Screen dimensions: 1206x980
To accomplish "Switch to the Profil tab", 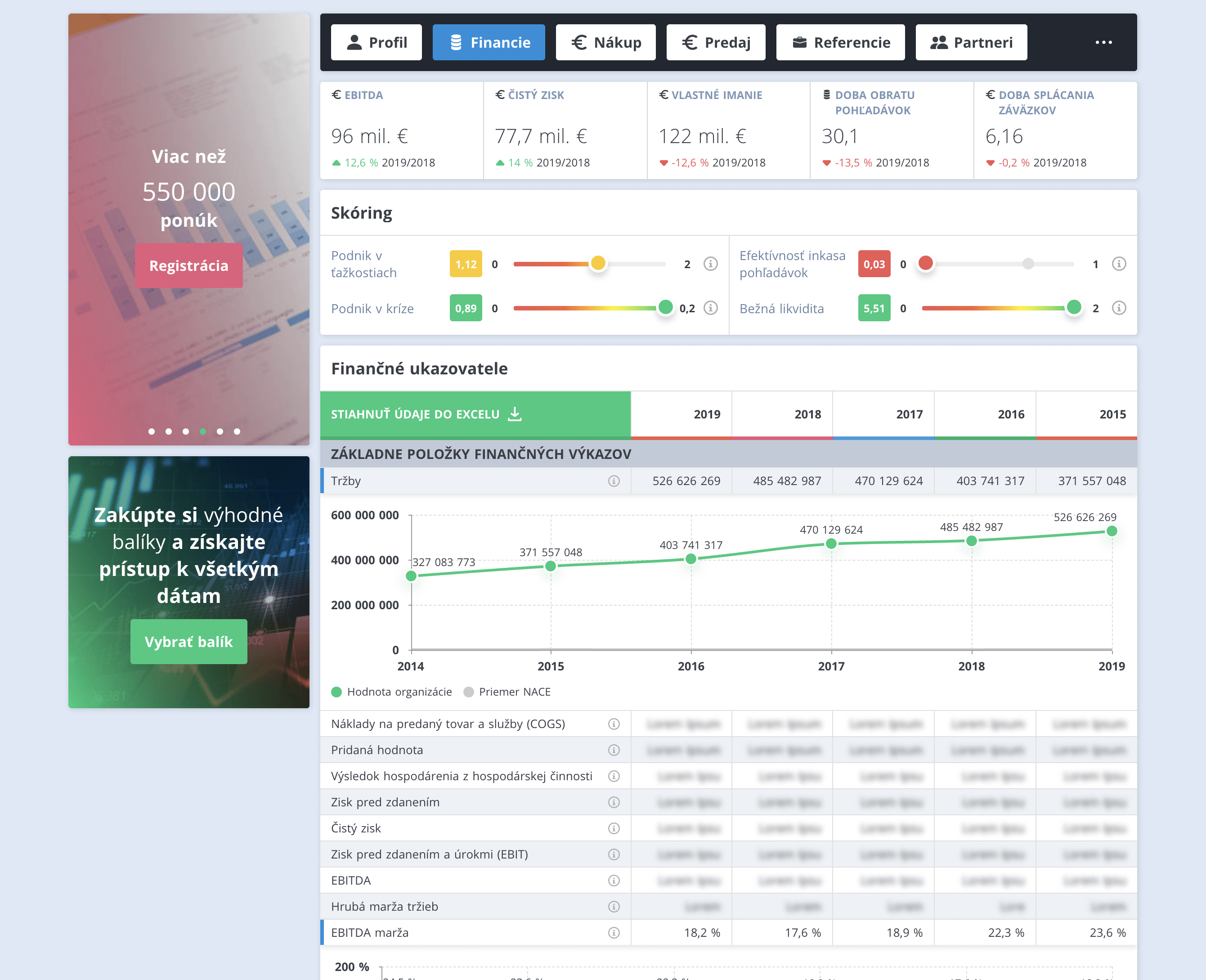I will tap(377, 42).
